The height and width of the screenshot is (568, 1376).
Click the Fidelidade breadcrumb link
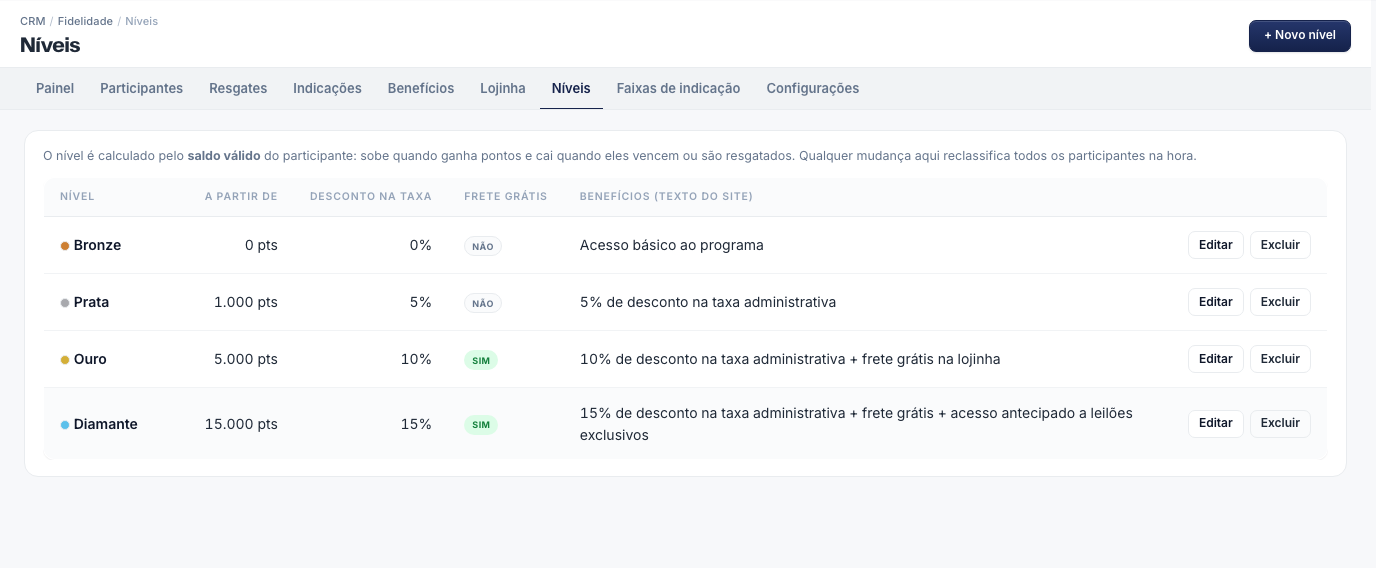[x=87, y=21]
